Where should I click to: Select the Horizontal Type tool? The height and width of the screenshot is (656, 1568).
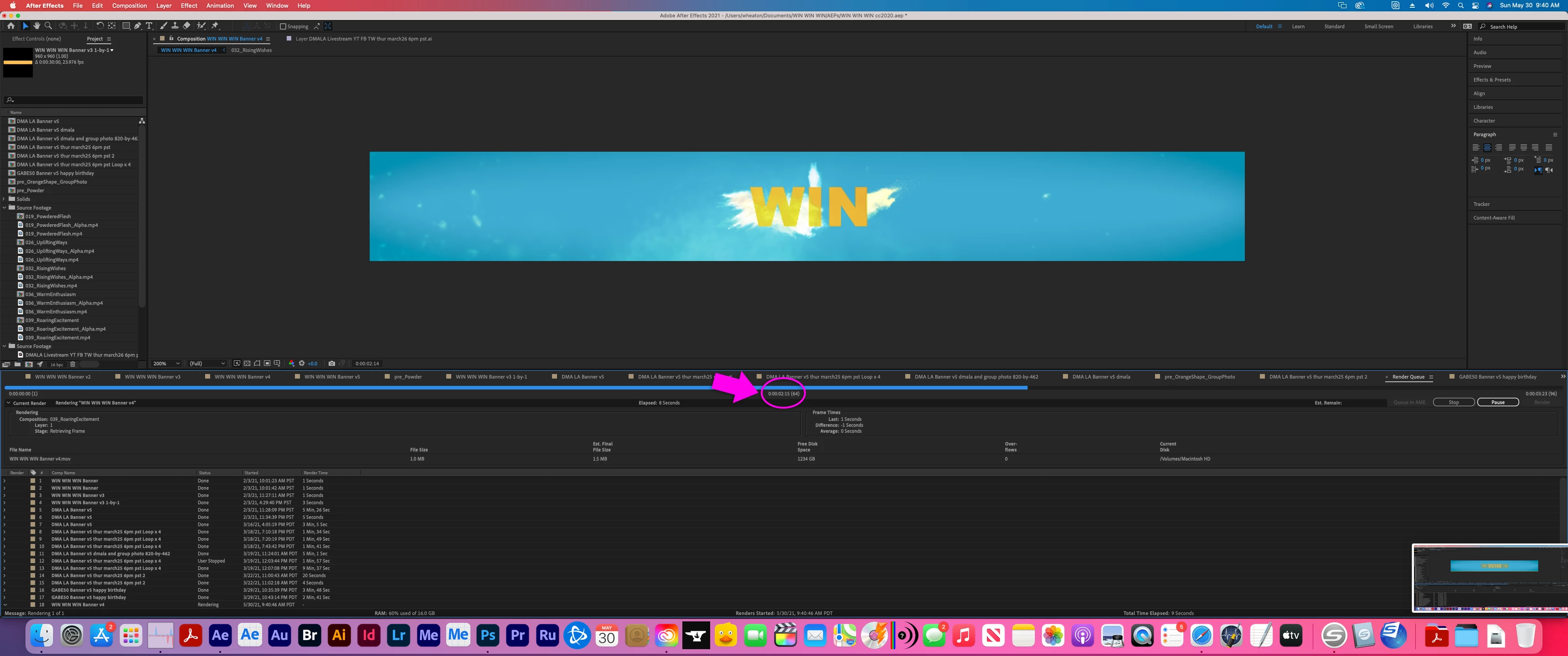click(x=149, y=26)
